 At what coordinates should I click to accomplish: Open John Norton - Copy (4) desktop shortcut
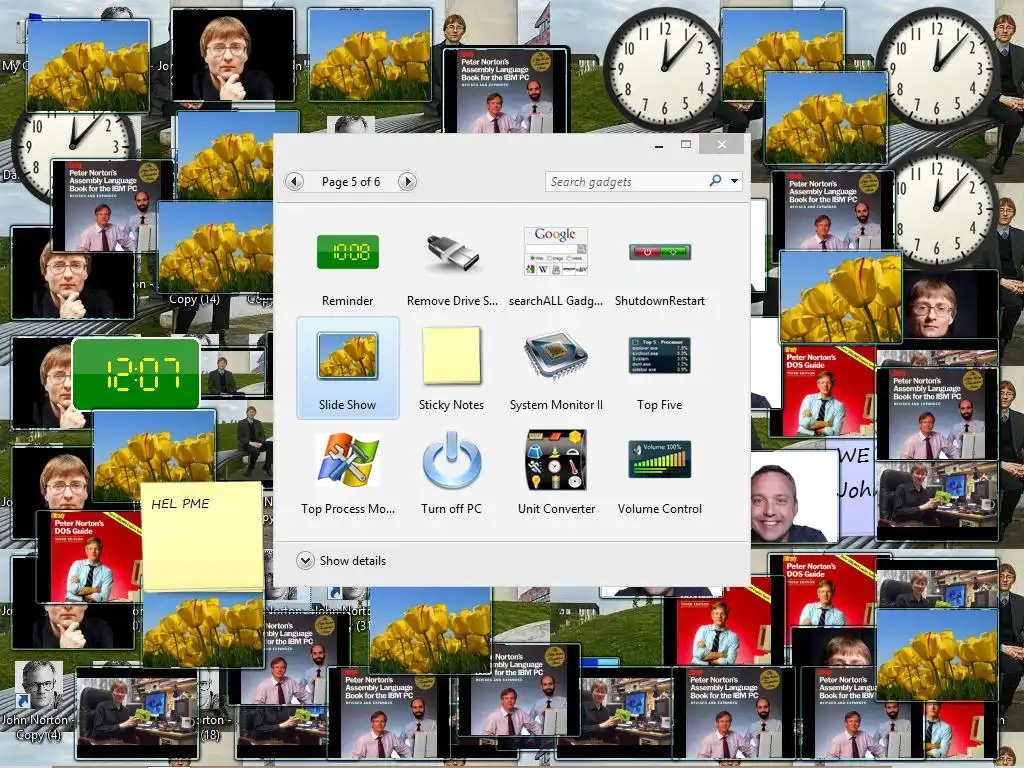pos(38,702)
